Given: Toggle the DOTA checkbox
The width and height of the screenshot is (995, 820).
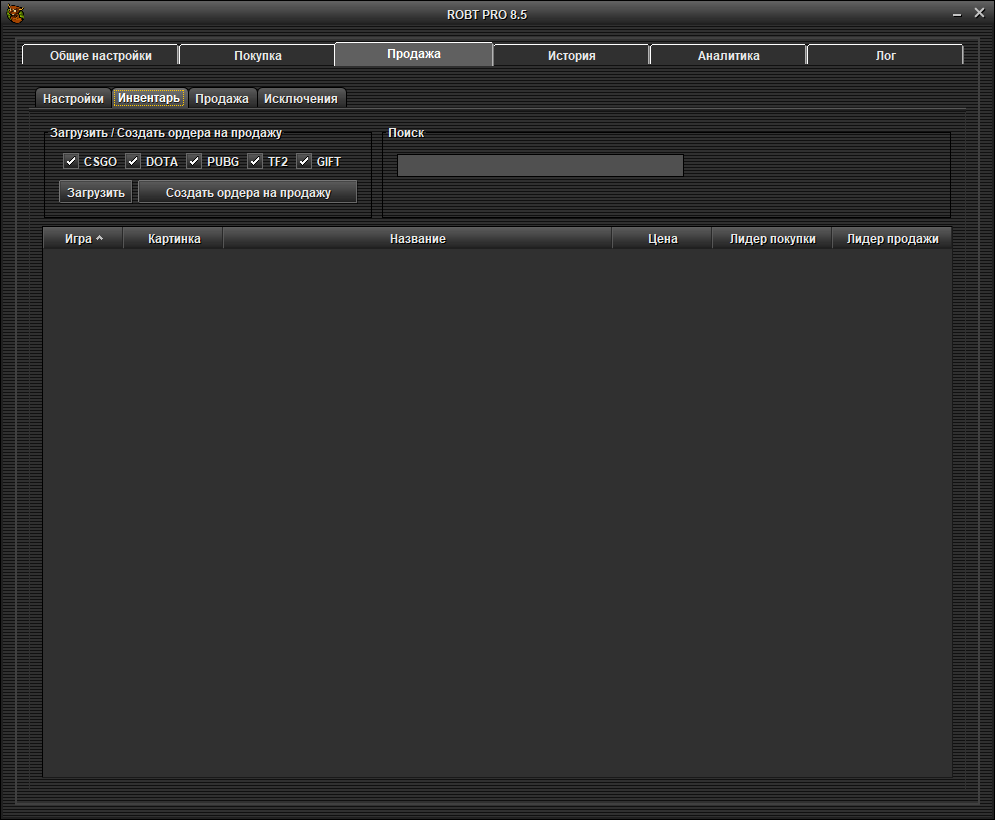Looking at the screenshot, I should coord(133,161).
